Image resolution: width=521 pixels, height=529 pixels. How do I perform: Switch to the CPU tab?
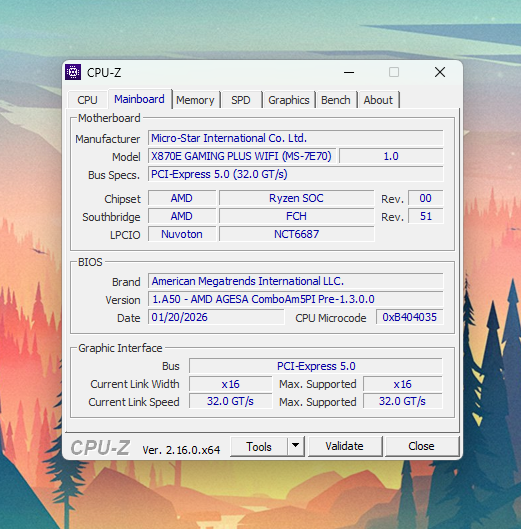tap(87, 100)
